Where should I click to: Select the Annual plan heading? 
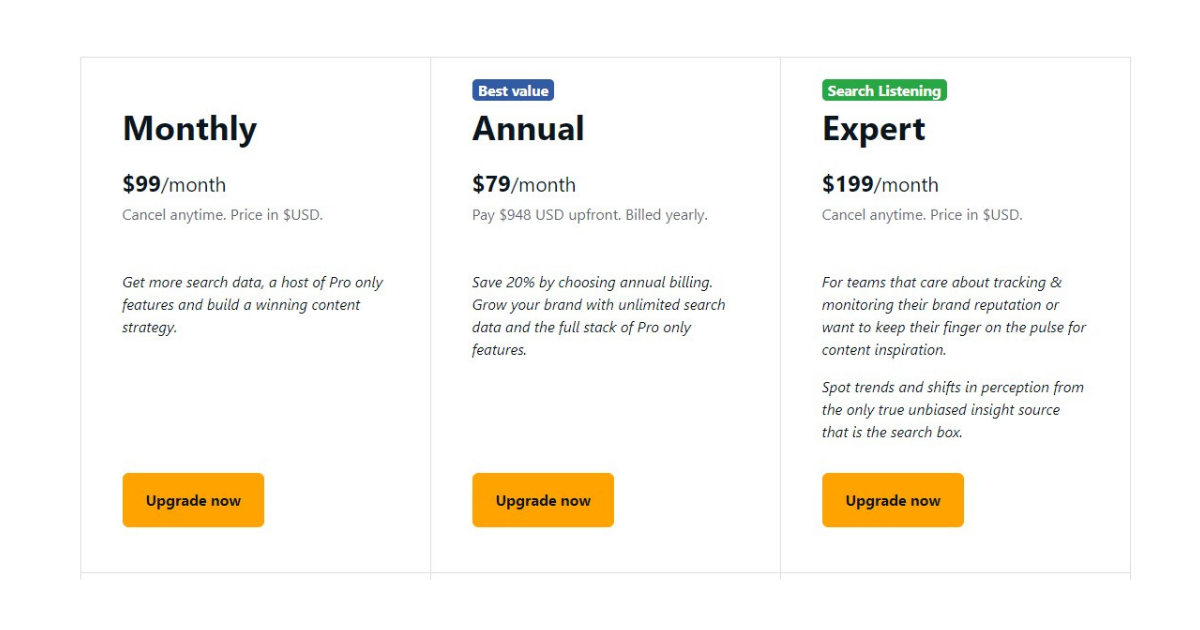tap(528, 129)
